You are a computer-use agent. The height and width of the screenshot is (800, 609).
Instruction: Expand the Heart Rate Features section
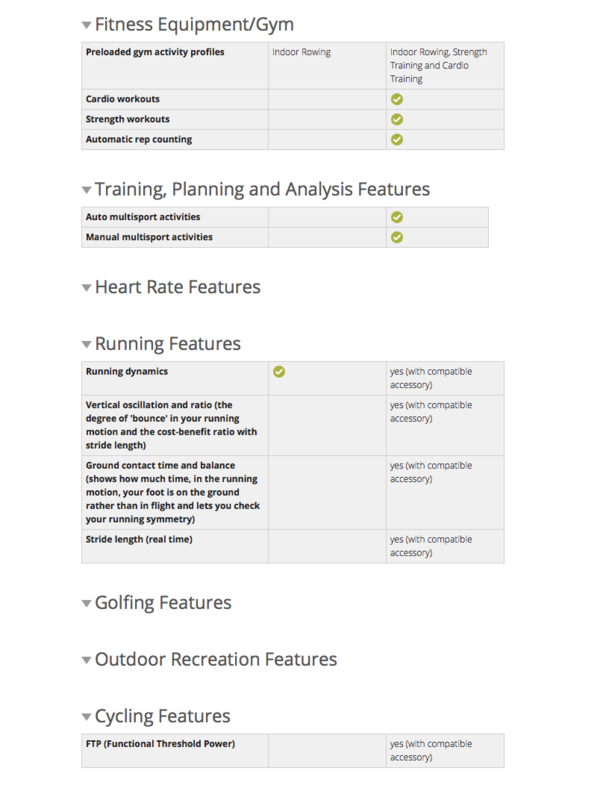point(87,288)
